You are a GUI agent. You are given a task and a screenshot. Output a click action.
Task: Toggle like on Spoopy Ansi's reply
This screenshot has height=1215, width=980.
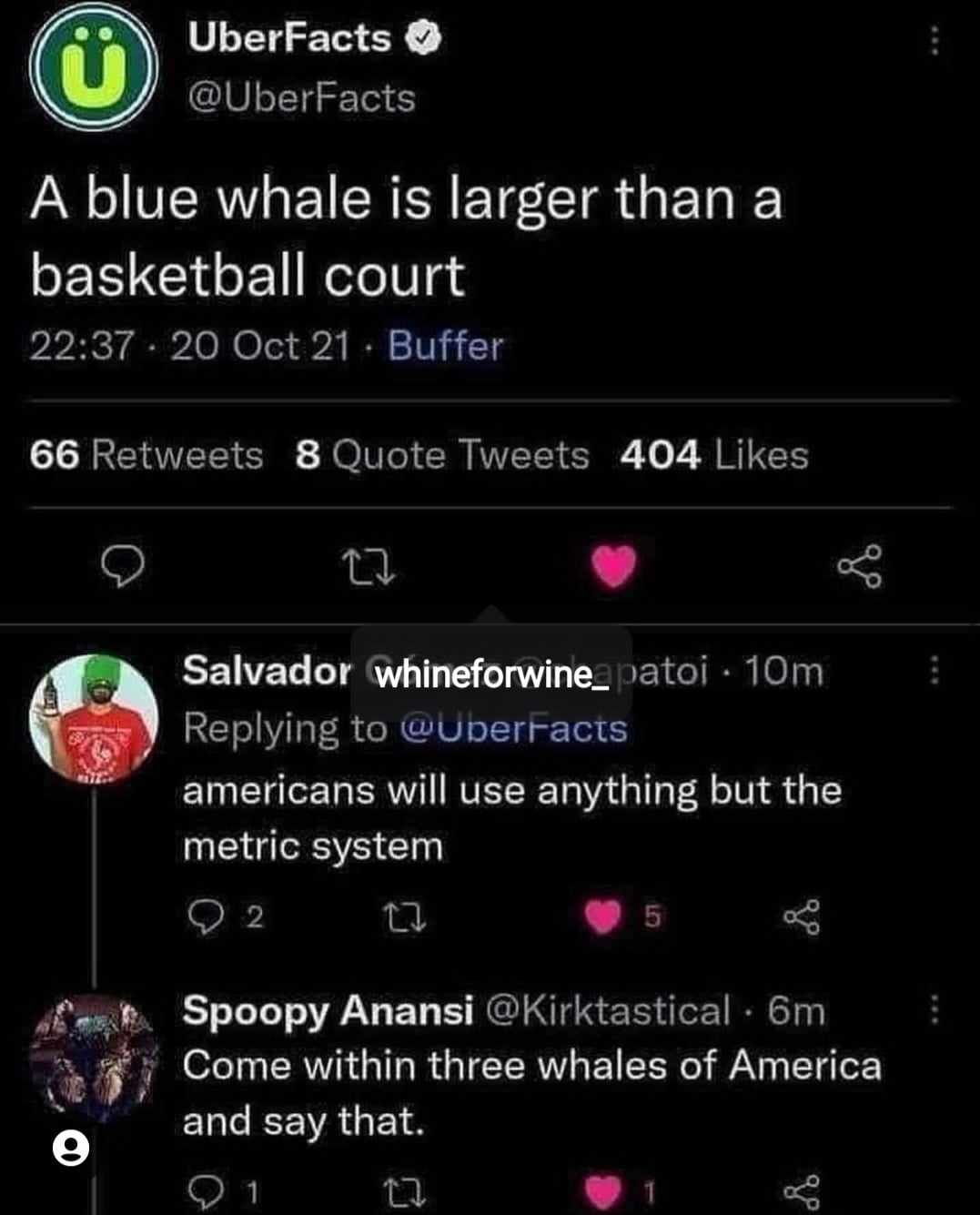(x=602, y=1190)
